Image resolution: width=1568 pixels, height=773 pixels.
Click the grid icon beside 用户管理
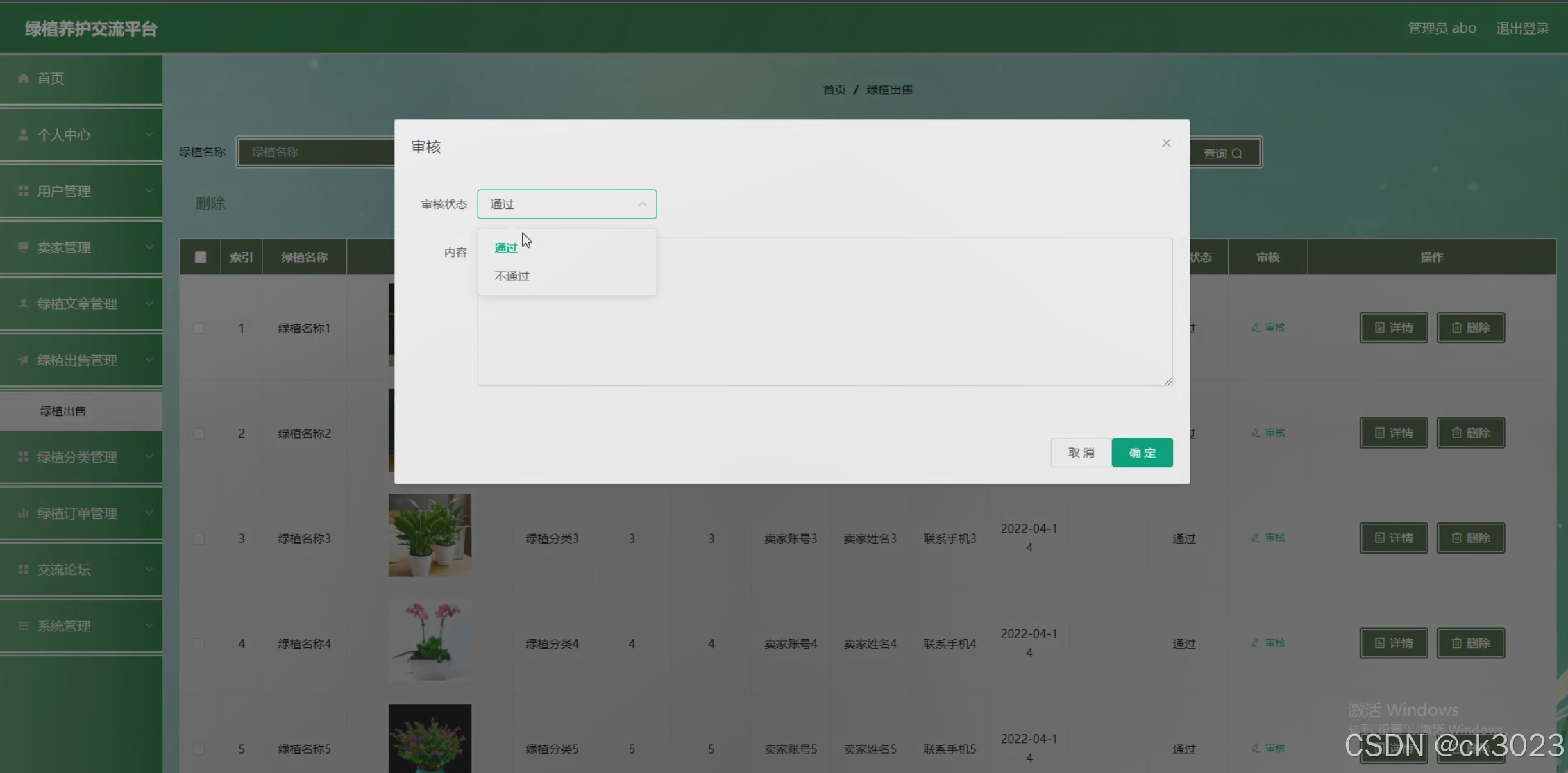pos(24,191)
